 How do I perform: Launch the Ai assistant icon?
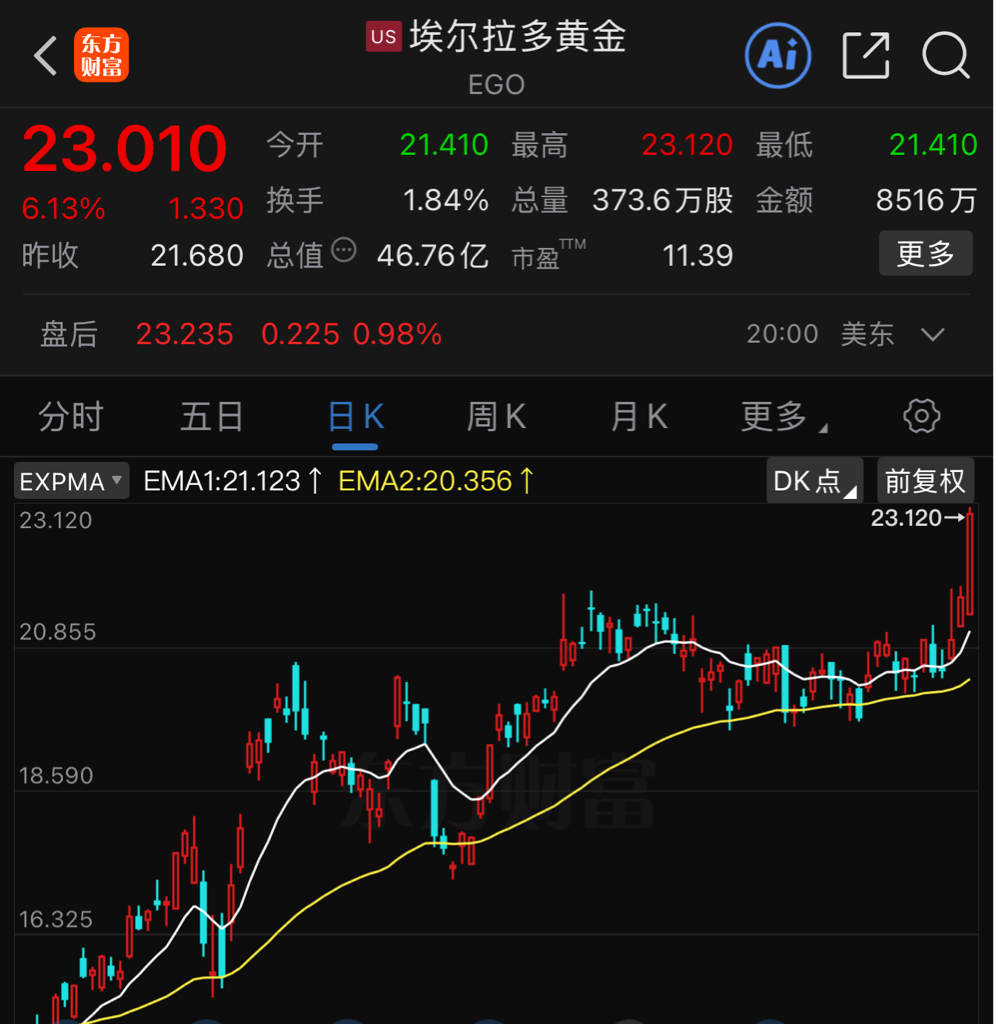point(778,56)
